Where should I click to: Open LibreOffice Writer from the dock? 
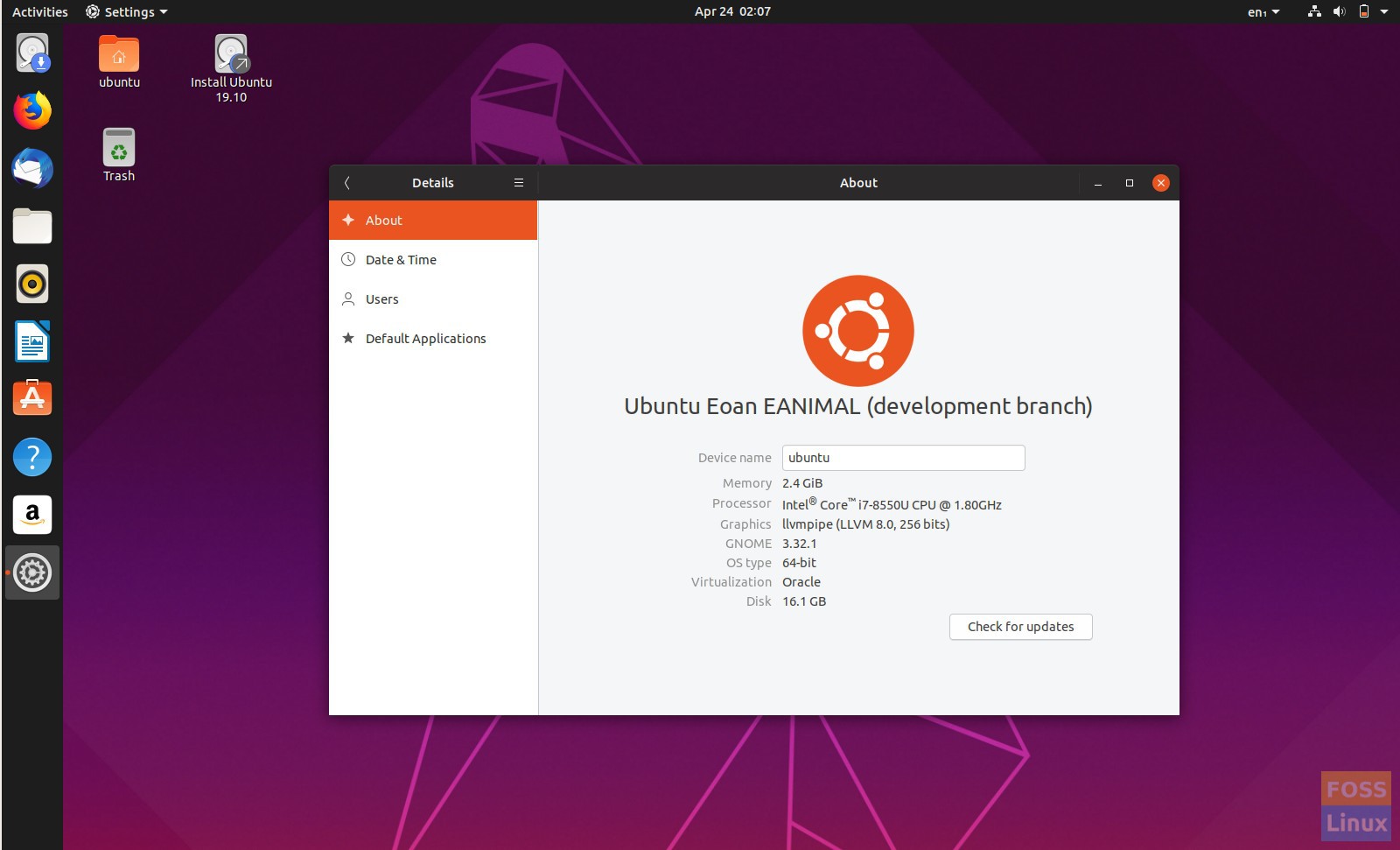click(x=32, y=341)
